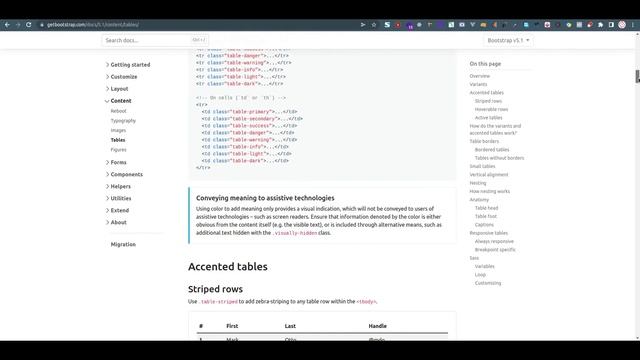Viewport: 640px width, 360px height.
Task: Open the Bootstrap v5.1 version dropdown
Action: (508, 40)
